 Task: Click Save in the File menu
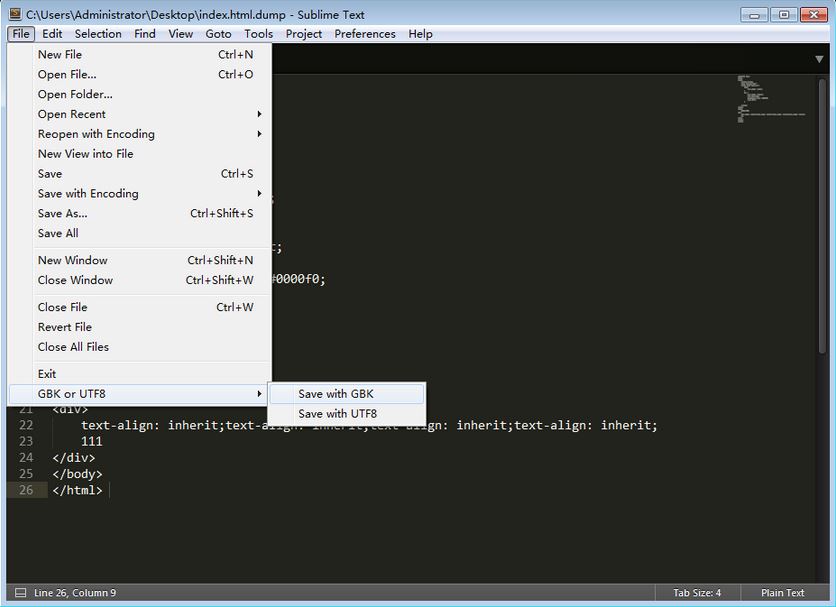pos(140,174)
